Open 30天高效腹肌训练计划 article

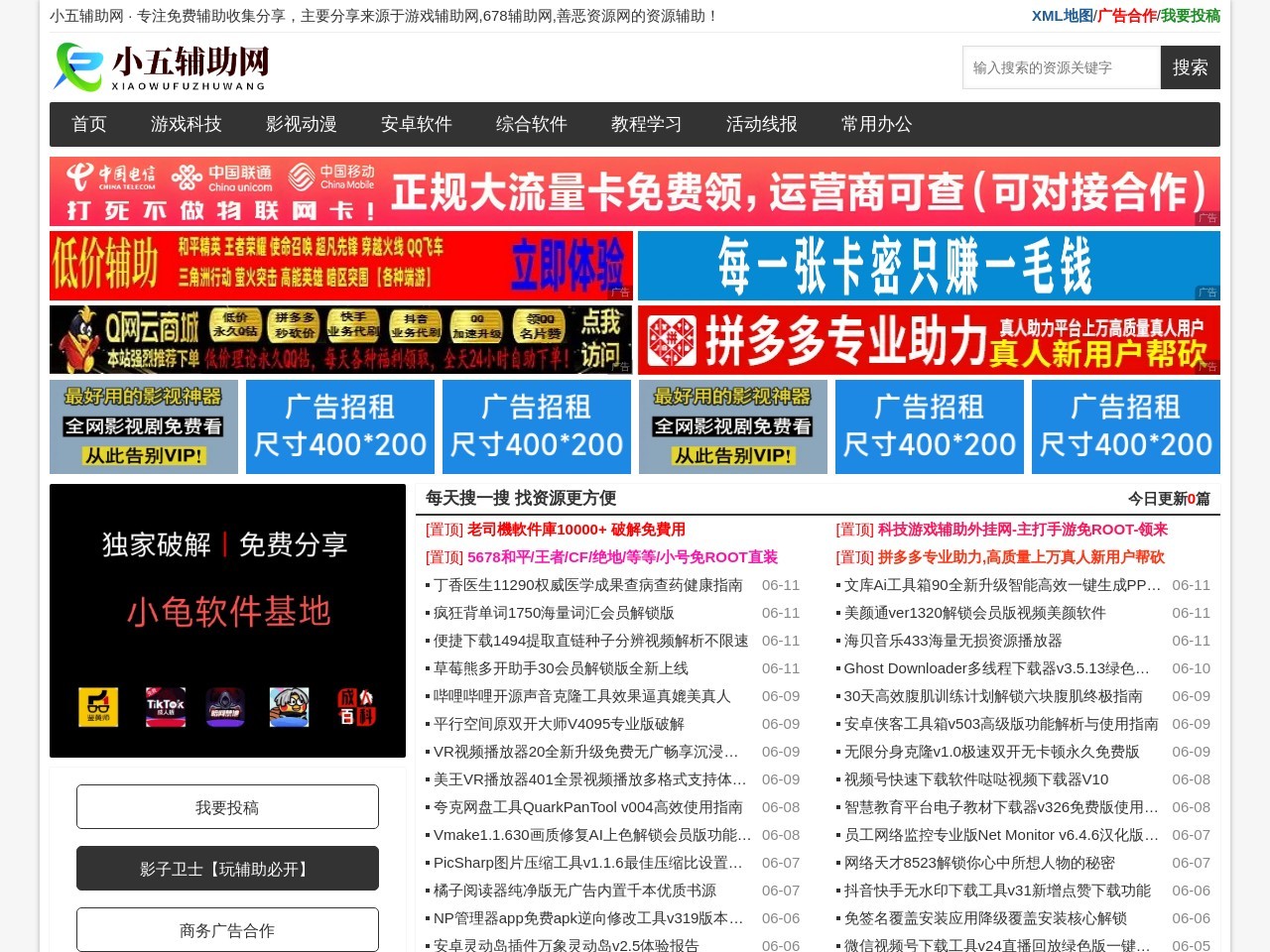(x=993, y=696)
